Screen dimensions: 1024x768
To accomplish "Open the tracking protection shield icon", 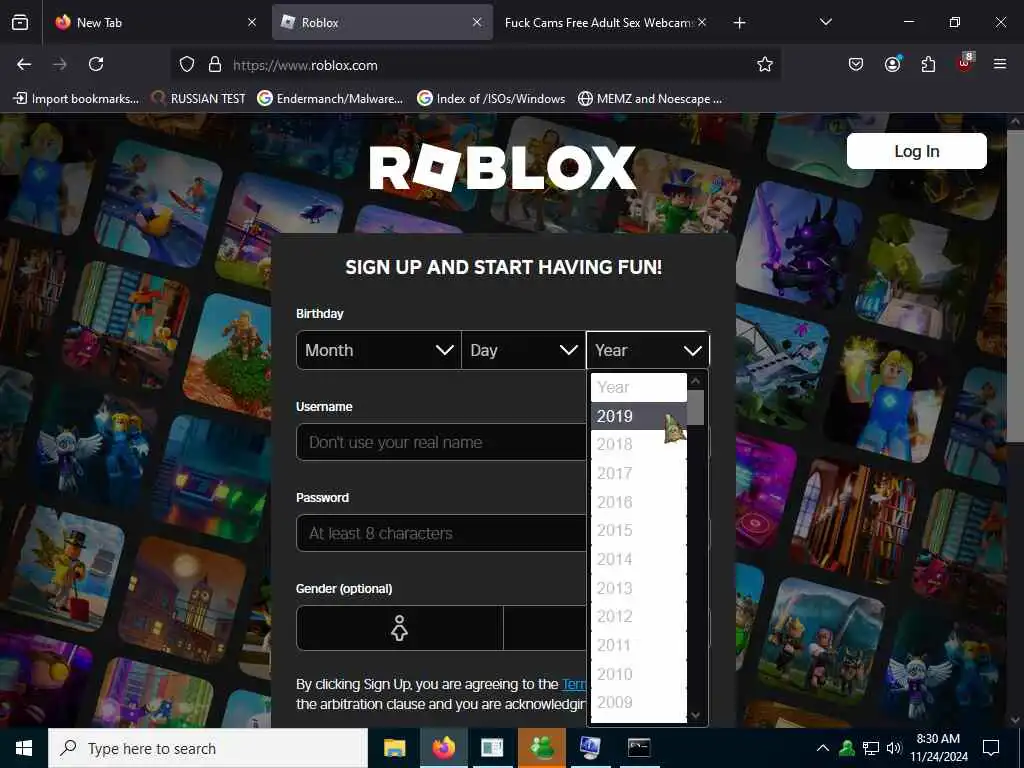I will coord(187,65).
